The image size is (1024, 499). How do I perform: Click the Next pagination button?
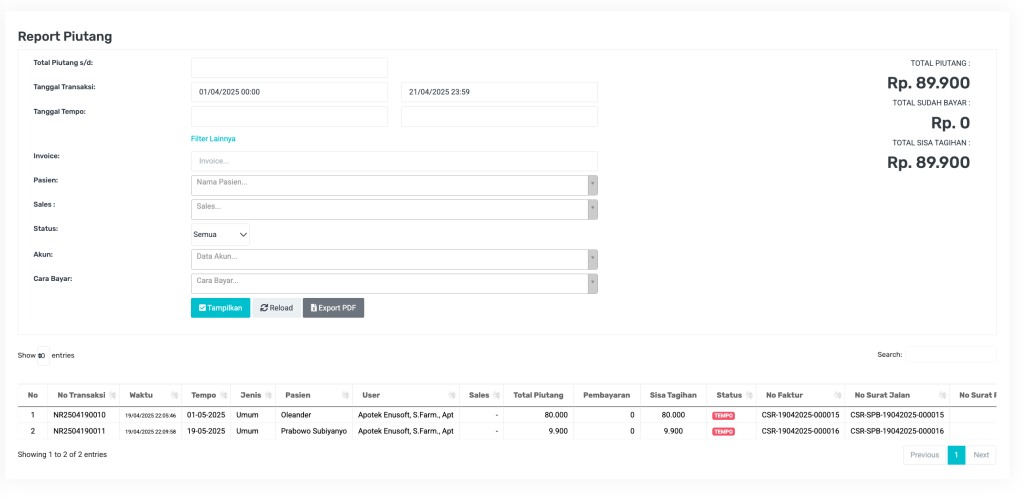pyautogui.click(x=981, y=455)
